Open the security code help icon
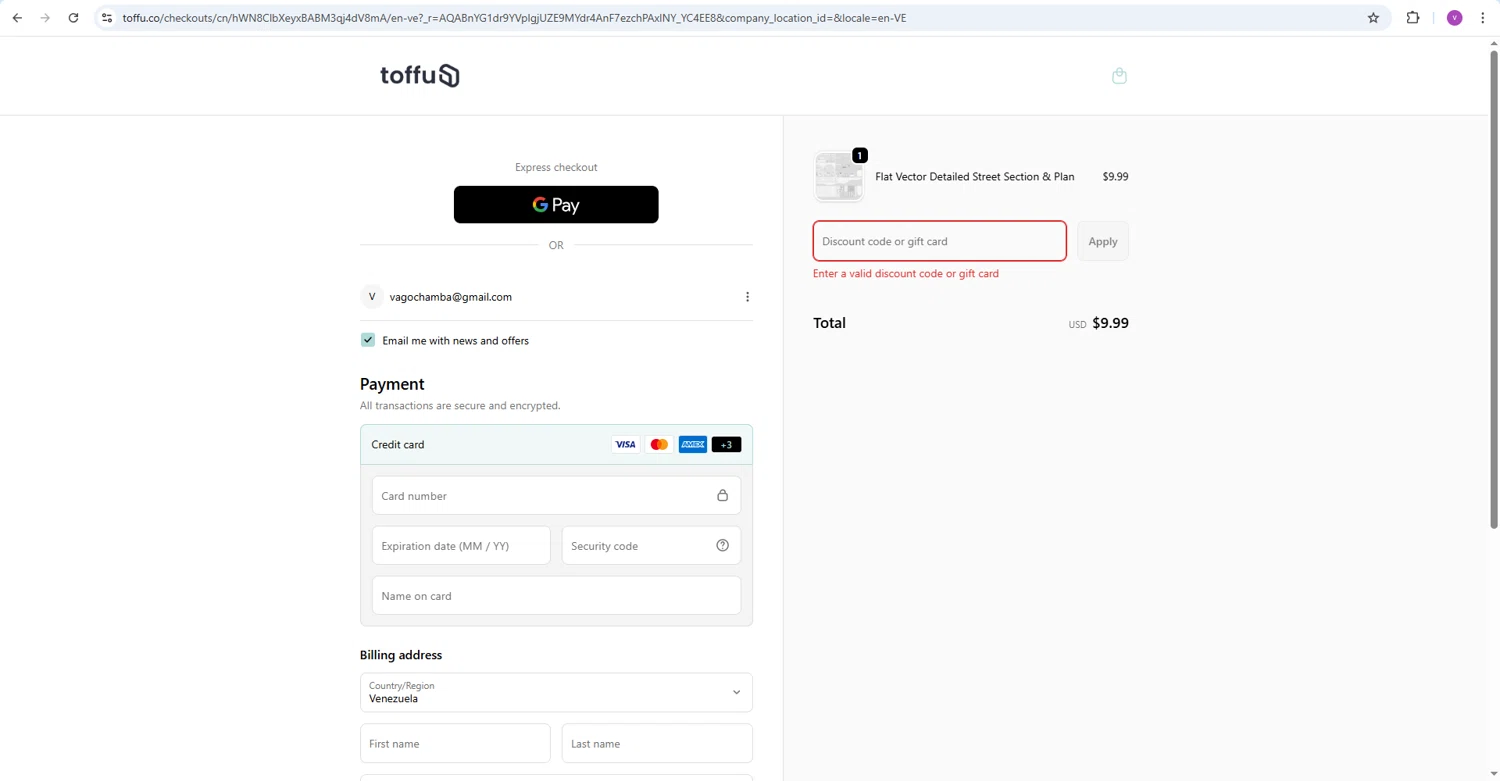This screenshot has height=781, width=1500. click(722, 546)
